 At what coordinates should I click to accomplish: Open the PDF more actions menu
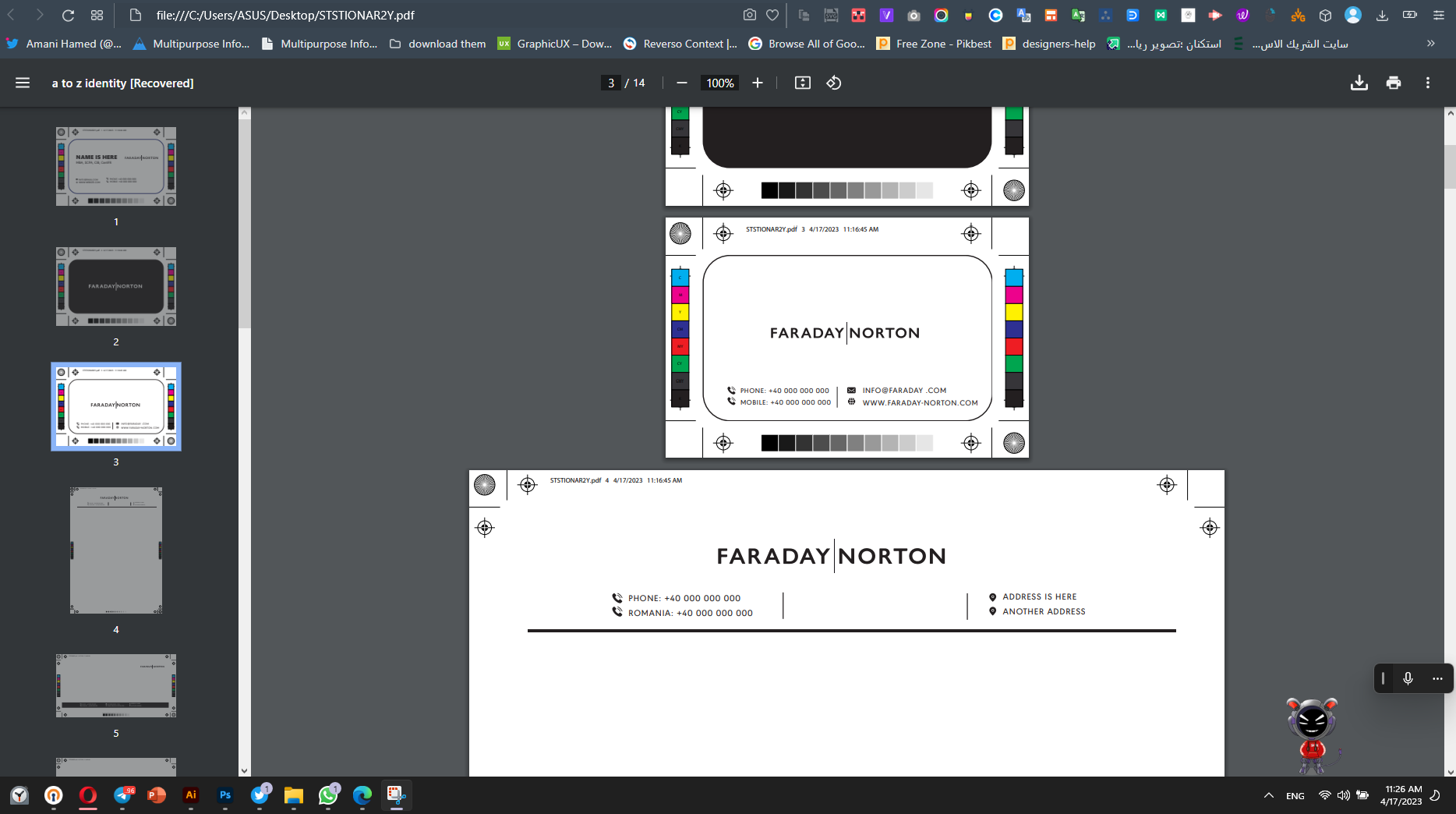(x=1427, y=83)
